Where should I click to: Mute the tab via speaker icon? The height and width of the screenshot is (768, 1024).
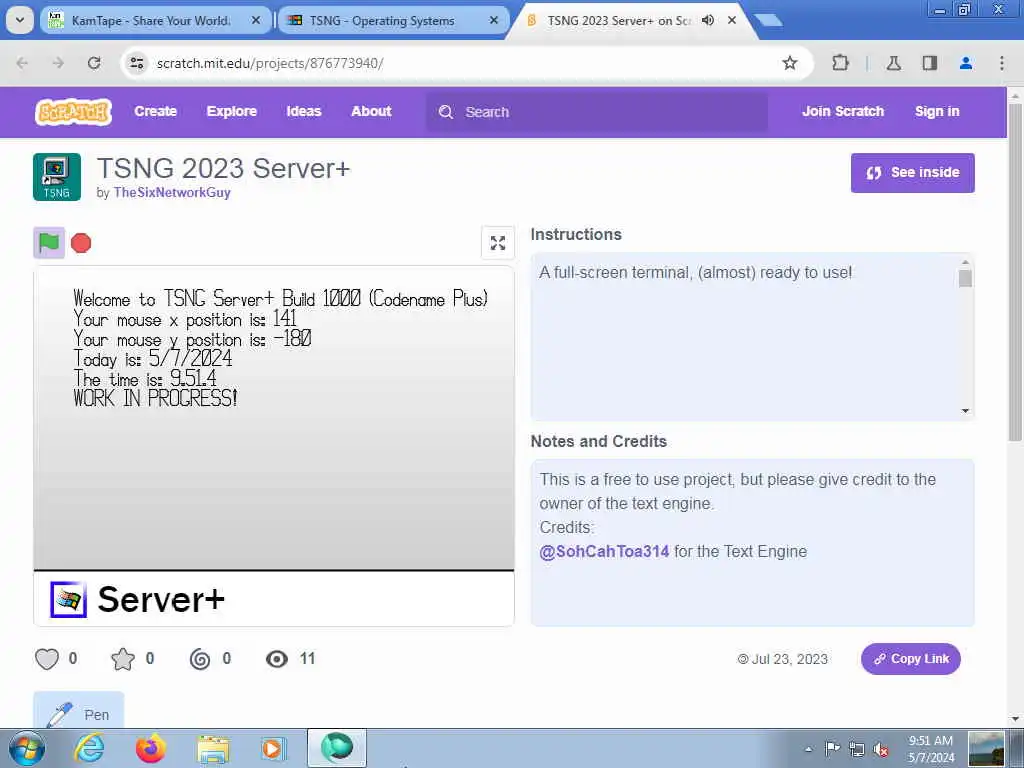708,20
